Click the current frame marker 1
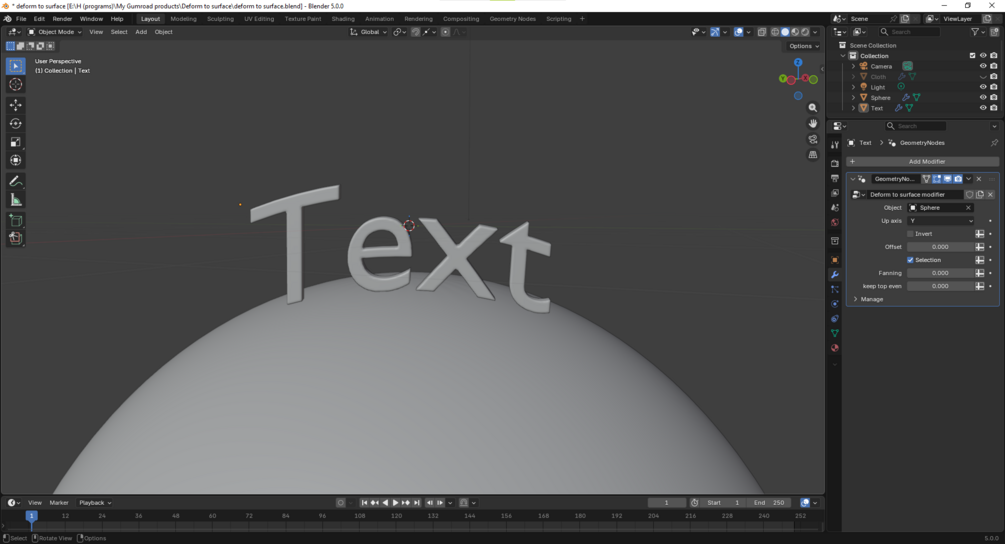The height and width of the screenshot is (544, 1005). (x=31, y=515)
